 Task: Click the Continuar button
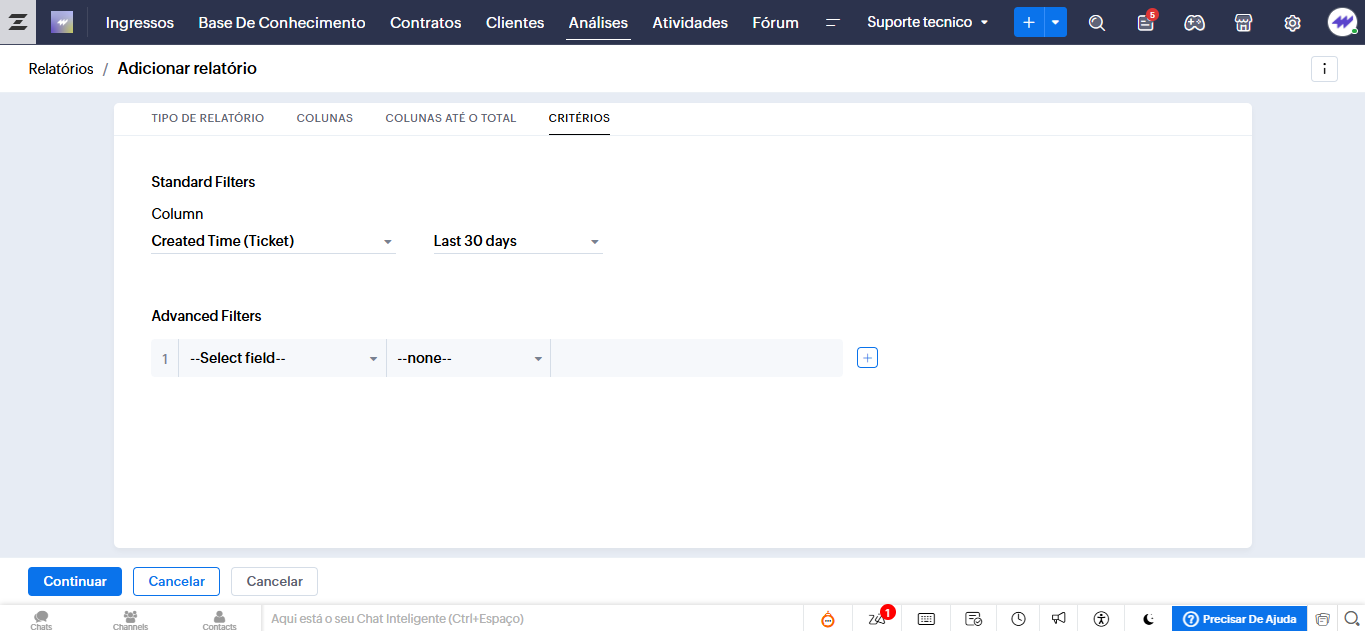pos(75,581)
